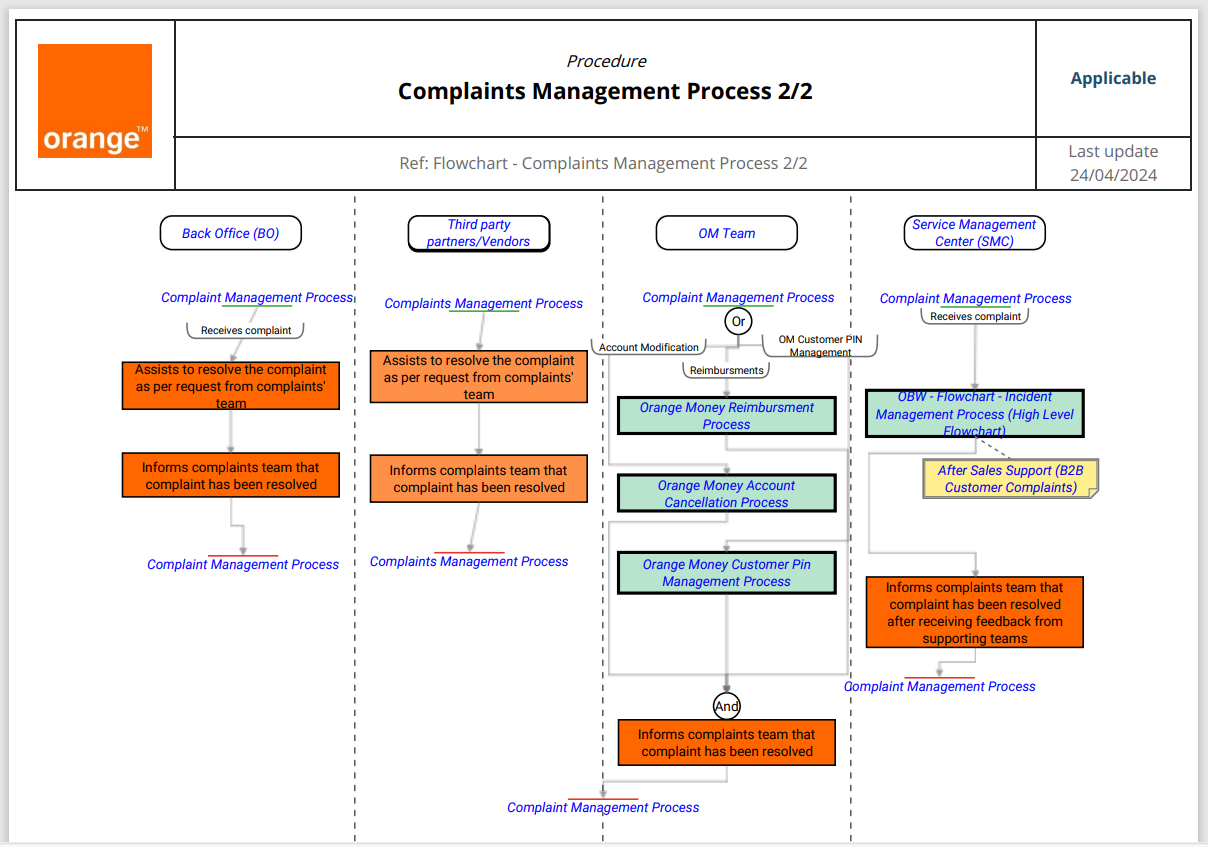
Task: Click the 'Account Modification' branch label
Action: point(649,347)
